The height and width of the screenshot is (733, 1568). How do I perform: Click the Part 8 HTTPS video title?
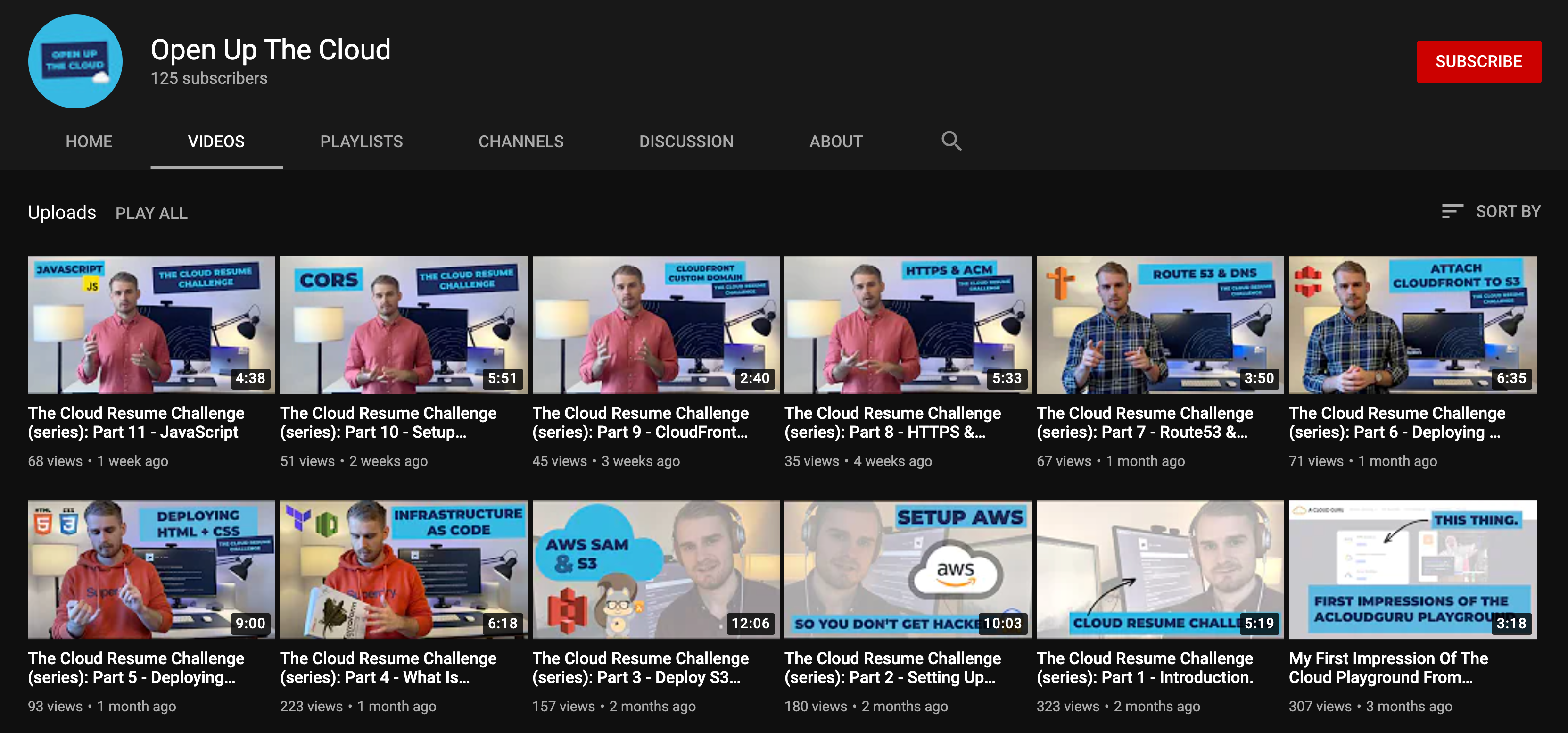[x=892, y=423]
